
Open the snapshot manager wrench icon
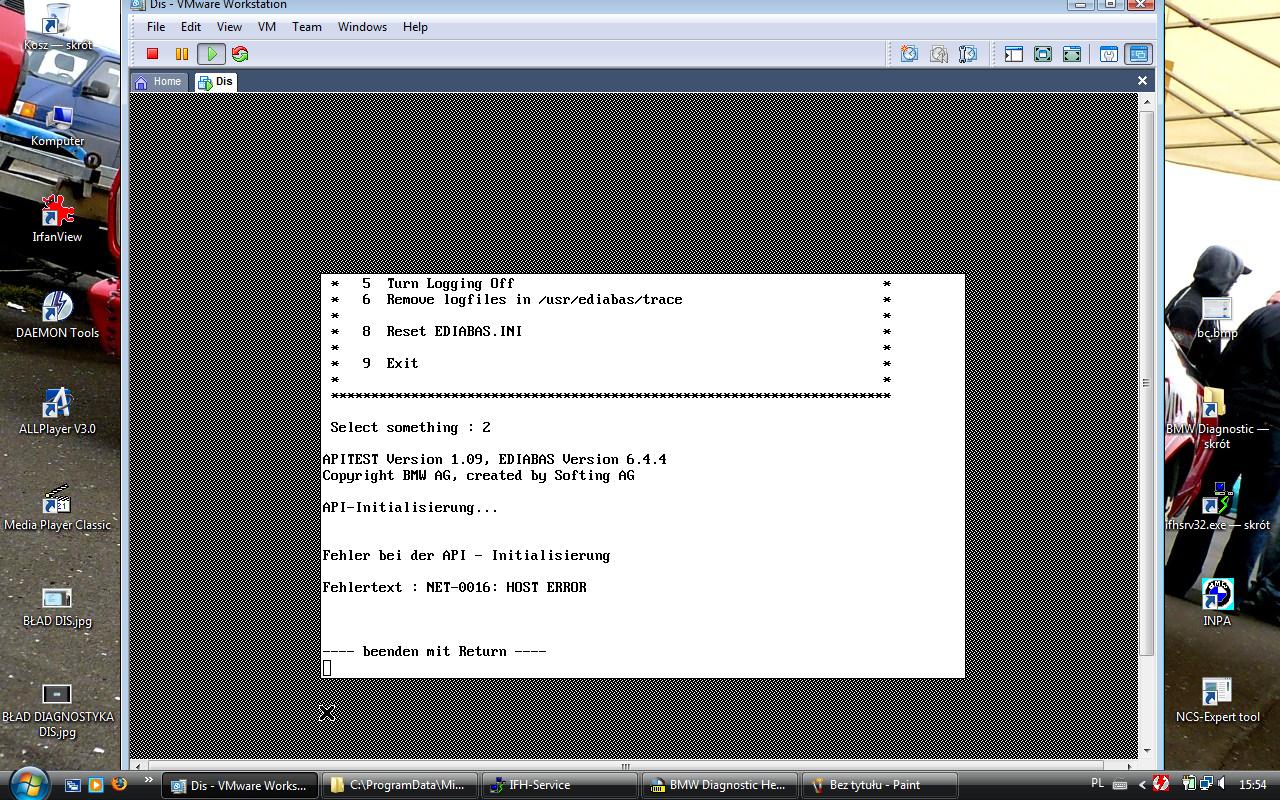[x=967, y=54]
